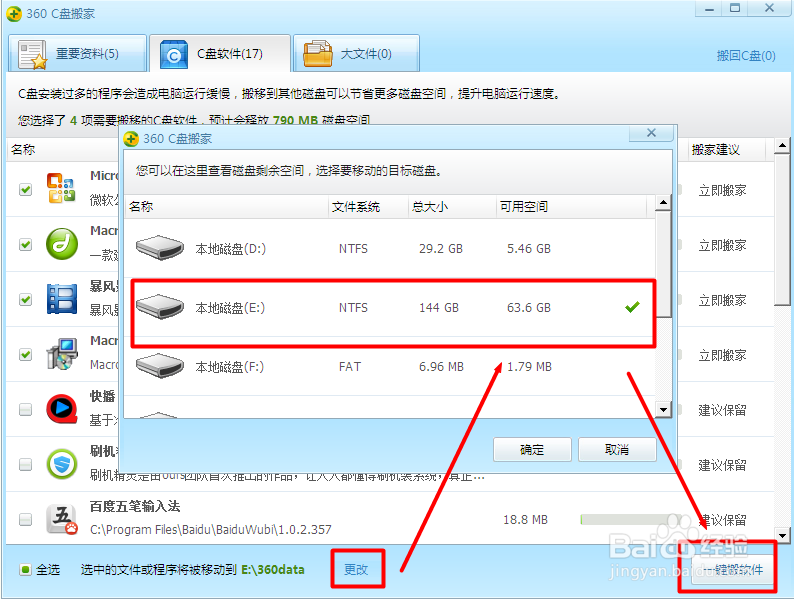Click the C盘软件 blue C icon
794x599 pixels.
click(x=174, y=55)
